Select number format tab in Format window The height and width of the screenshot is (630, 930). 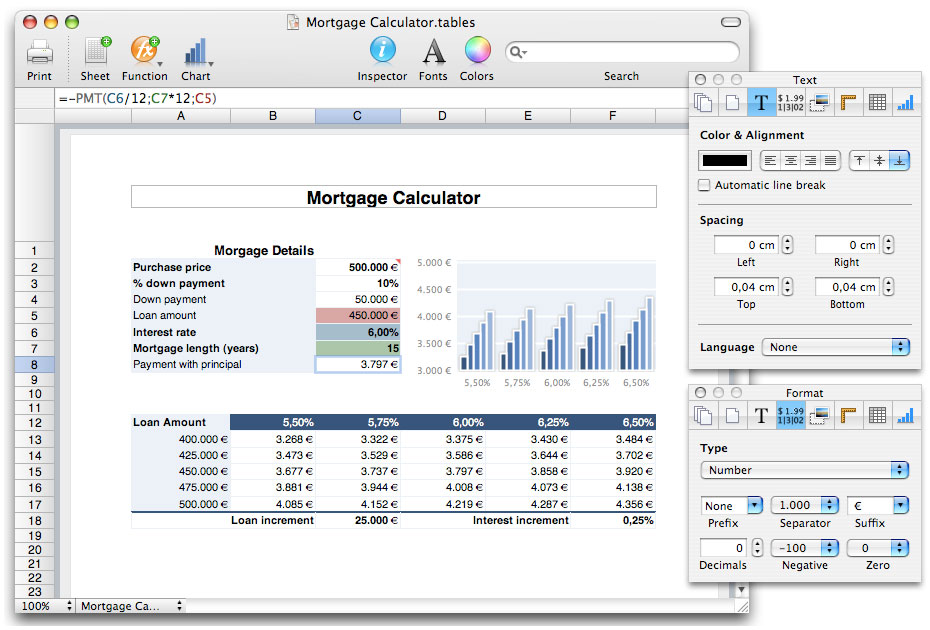pos(791,415)
